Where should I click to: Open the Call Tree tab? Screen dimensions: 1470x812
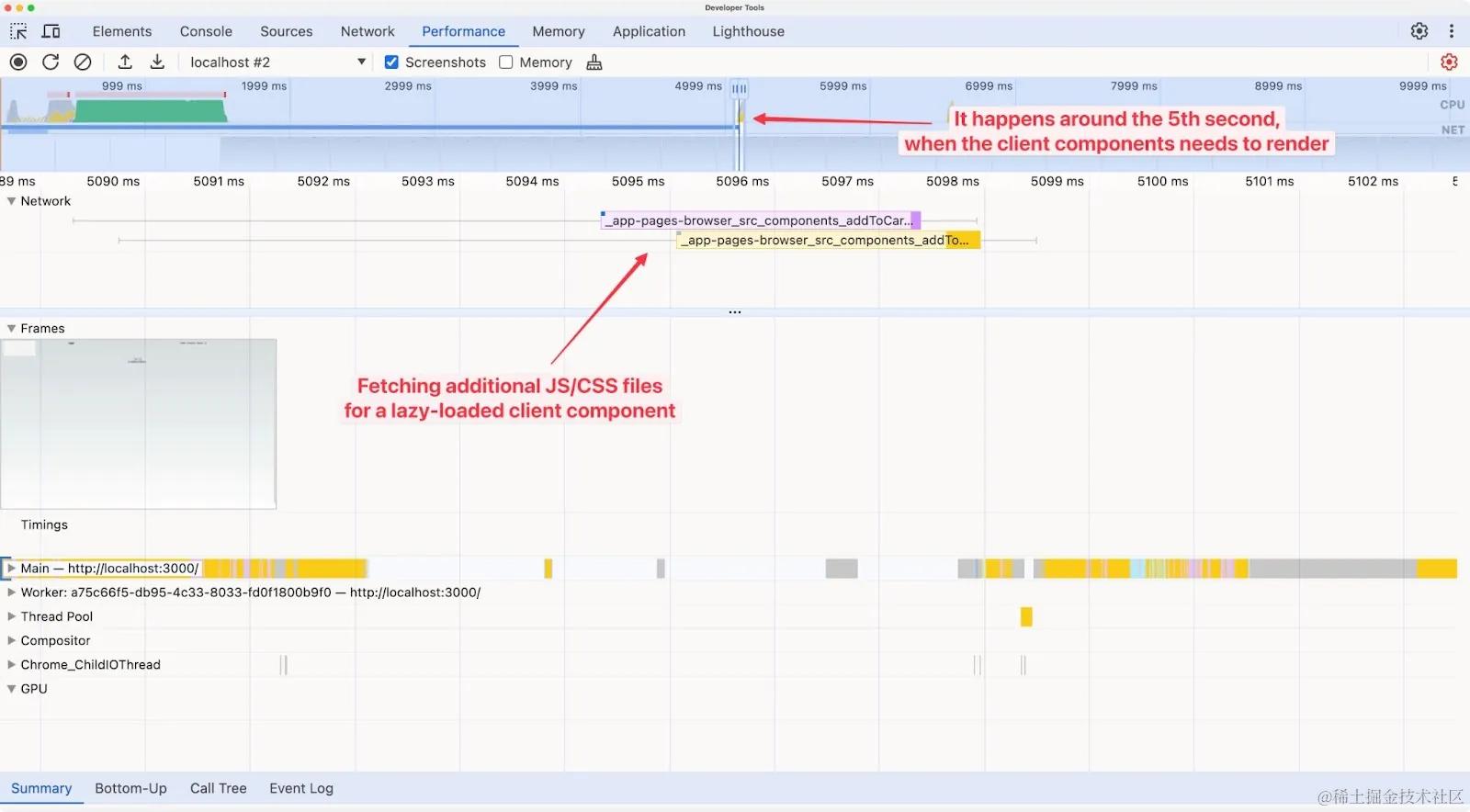click(219, 788)
